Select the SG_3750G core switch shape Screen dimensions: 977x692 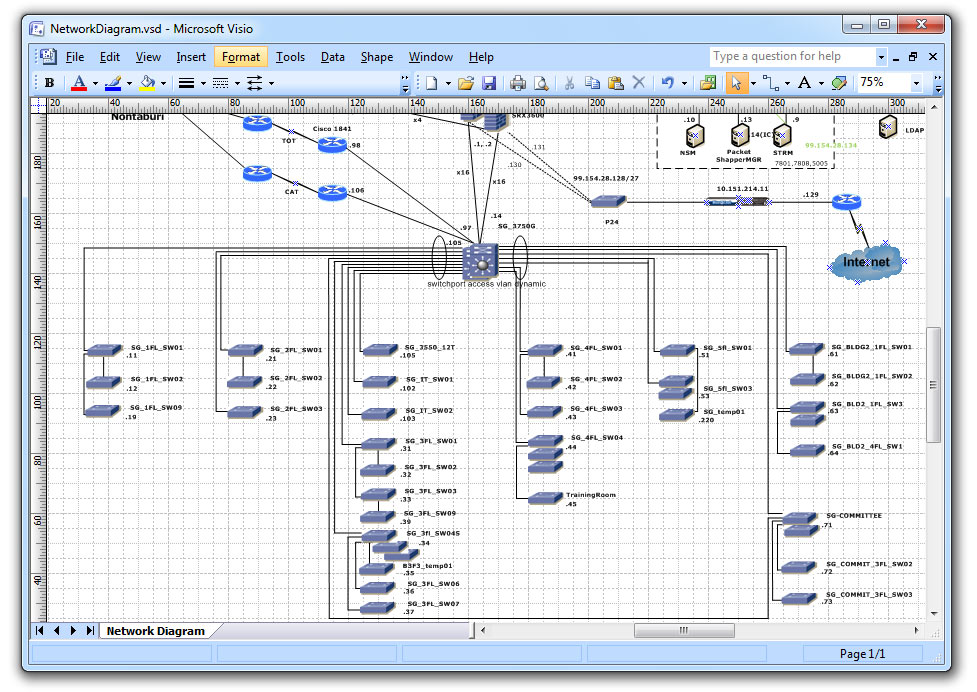pos(480,260)
